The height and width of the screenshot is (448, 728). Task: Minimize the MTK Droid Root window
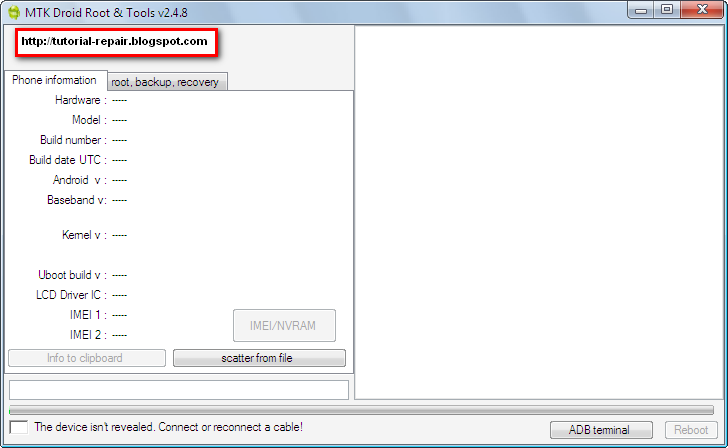tap(641, 10)
